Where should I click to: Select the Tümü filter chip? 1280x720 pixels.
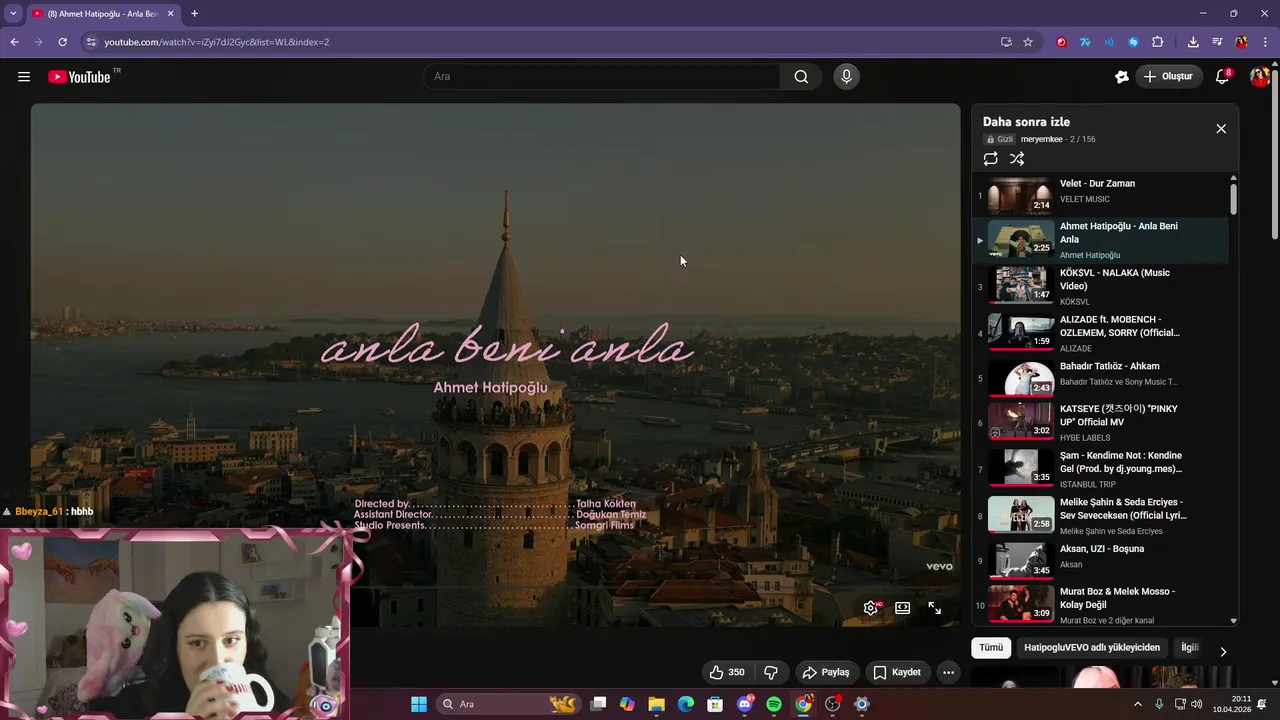pyautogui.click(x=991, y=648)
